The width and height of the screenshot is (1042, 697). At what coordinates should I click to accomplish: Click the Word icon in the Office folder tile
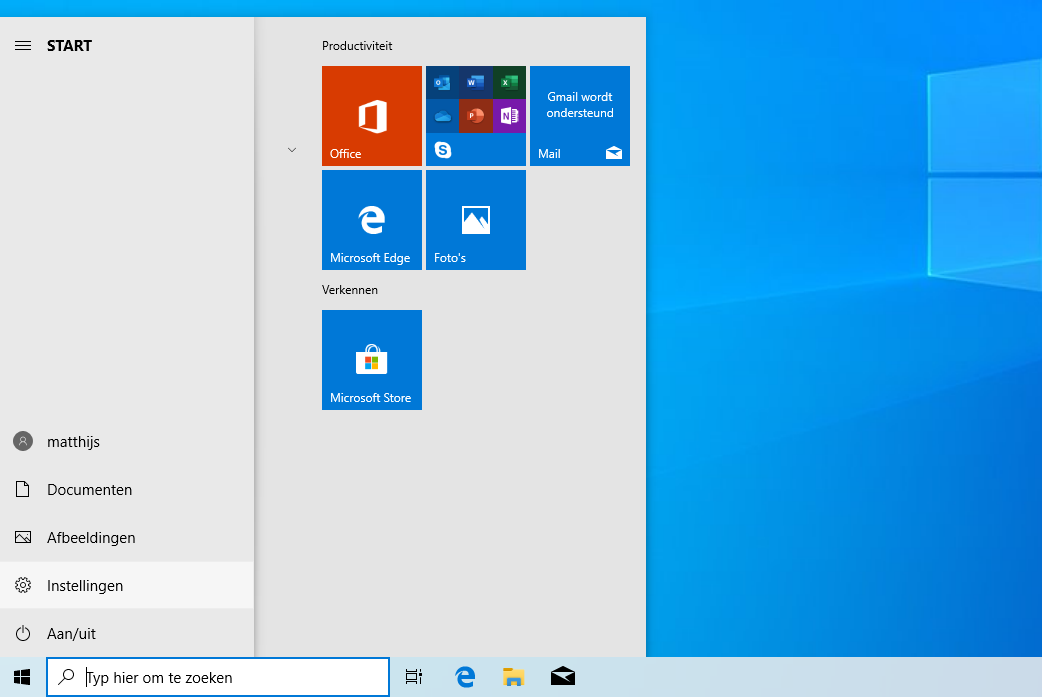475,83
